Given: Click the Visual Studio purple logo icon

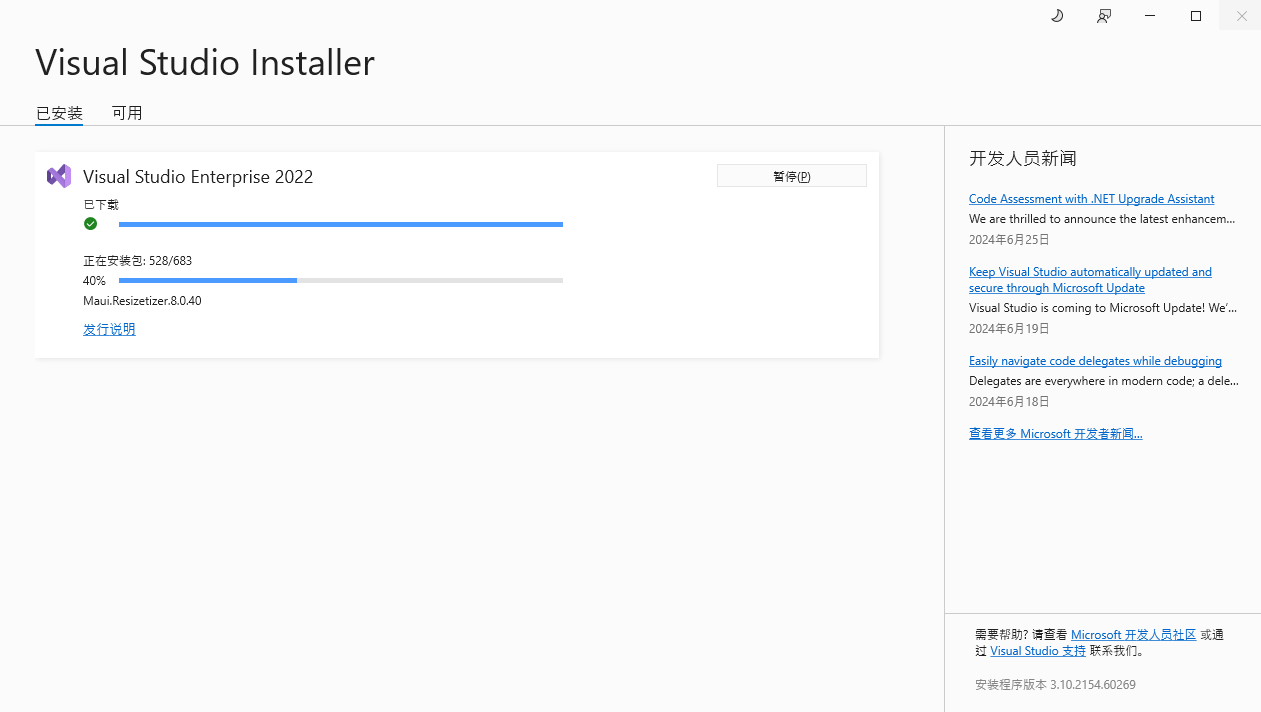Looking at the screenshot, I should coord(59,176).
